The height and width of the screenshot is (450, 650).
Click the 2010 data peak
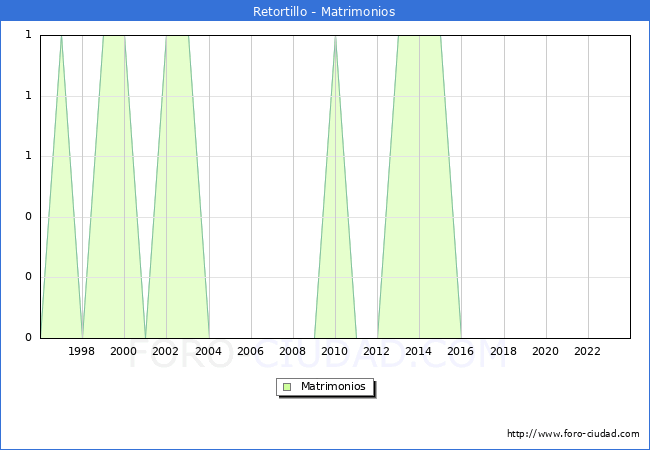335,37
